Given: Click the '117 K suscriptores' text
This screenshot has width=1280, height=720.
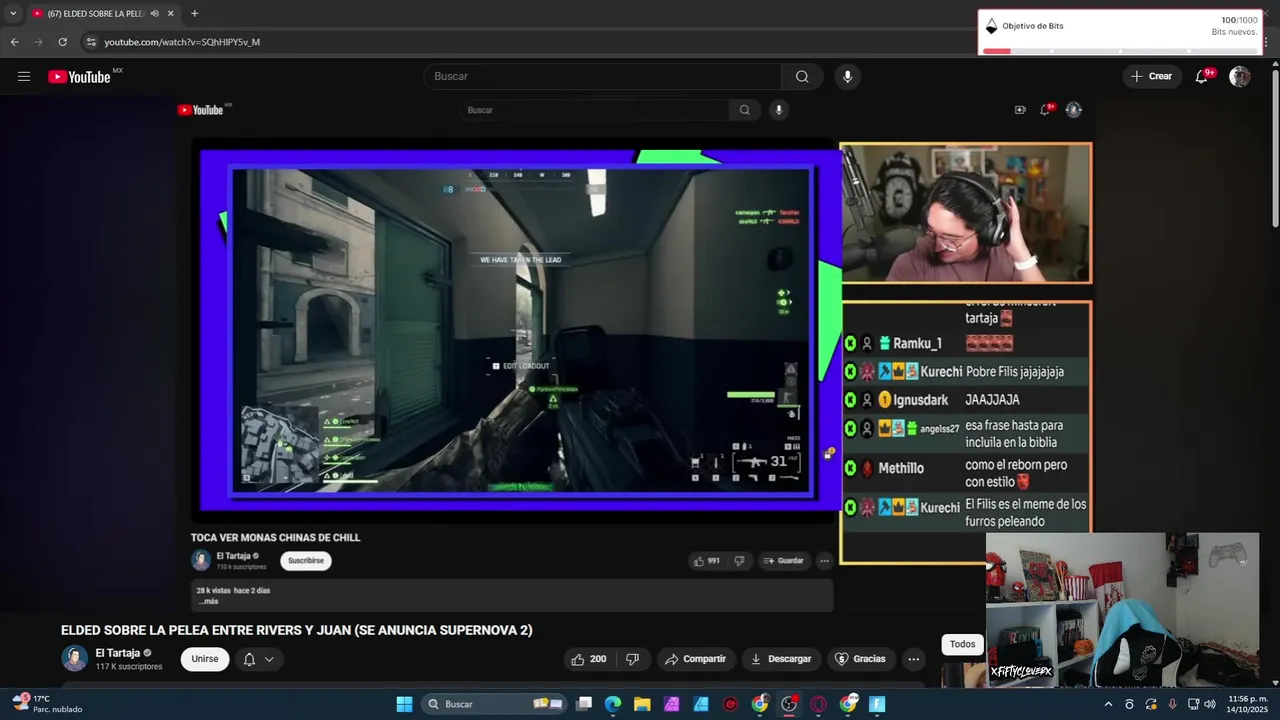Looking at the screenshot, I should tap(129, 667).
